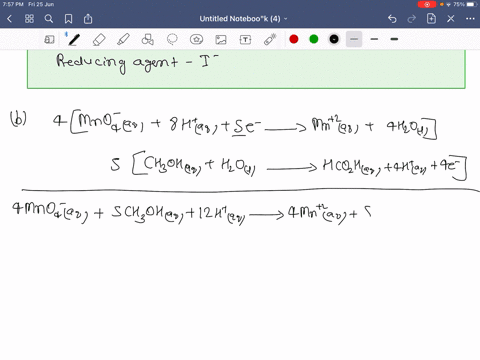
Task: Open the thumbnail grid view
Action: pos(29,19)
